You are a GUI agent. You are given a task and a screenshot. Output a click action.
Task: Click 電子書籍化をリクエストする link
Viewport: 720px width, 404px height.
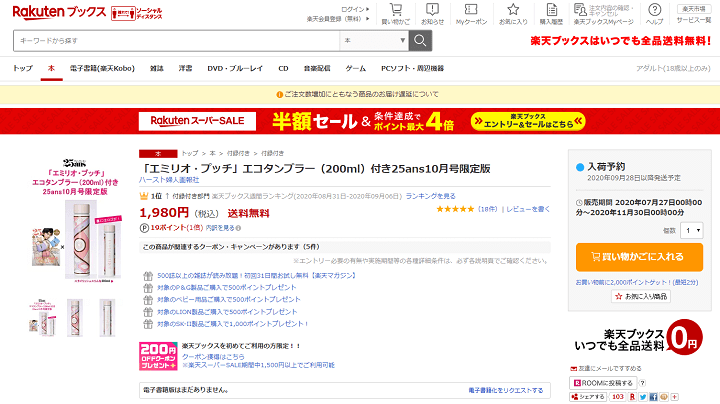[x=506, y=390]
